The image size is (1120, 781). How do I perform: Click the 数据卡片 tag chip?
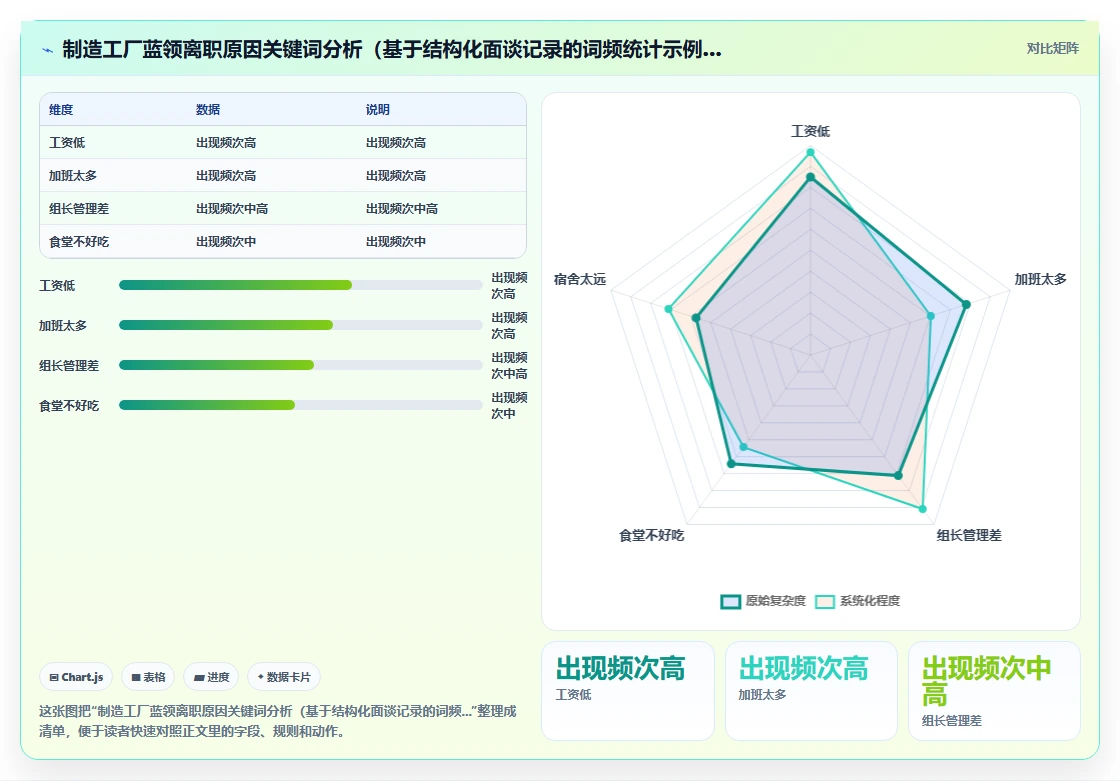[284, 677]
